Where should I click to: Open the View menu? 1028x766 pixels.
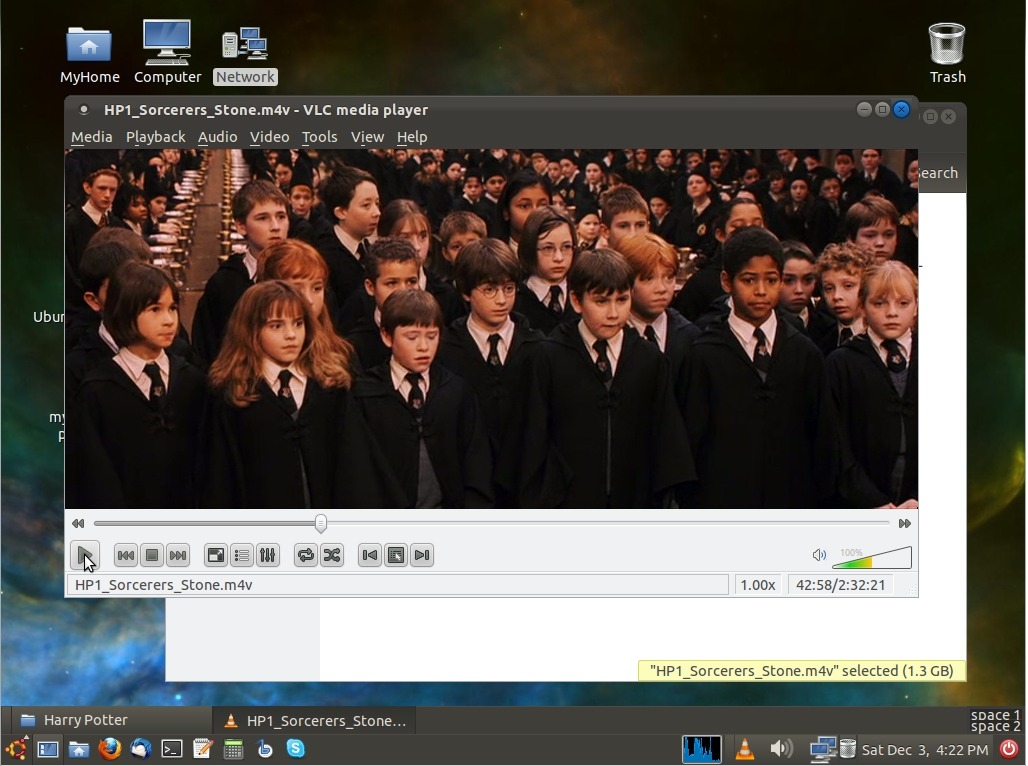367,137
